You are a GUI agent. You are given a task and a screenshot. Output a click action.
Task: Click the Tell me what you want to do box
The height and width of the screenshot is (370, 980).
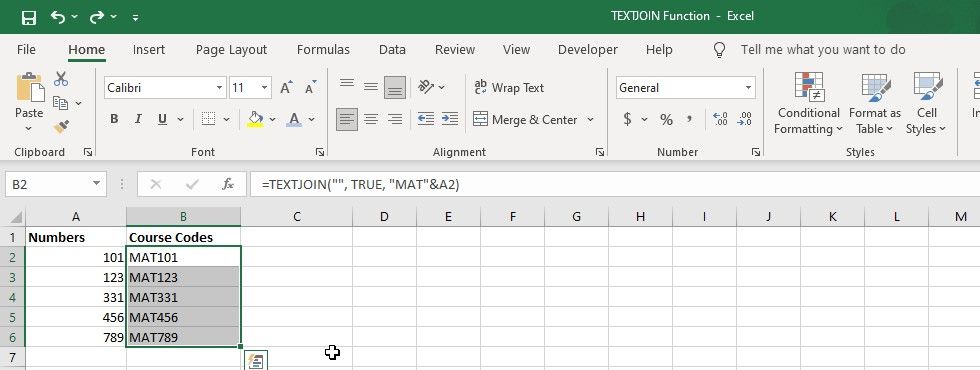(822, 49)
